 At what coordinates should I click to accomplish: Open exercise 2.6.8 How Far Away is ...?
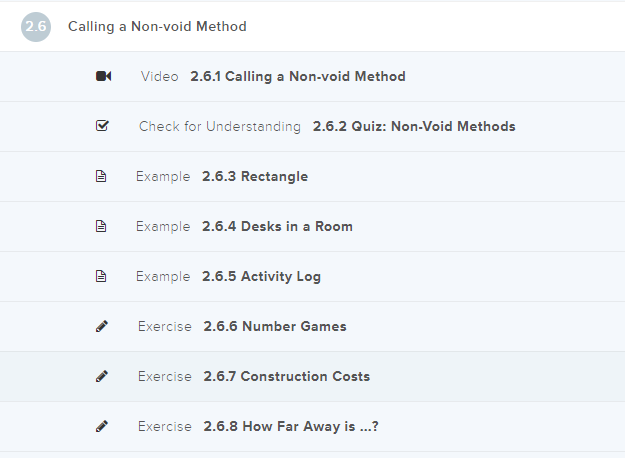[290, 426]
